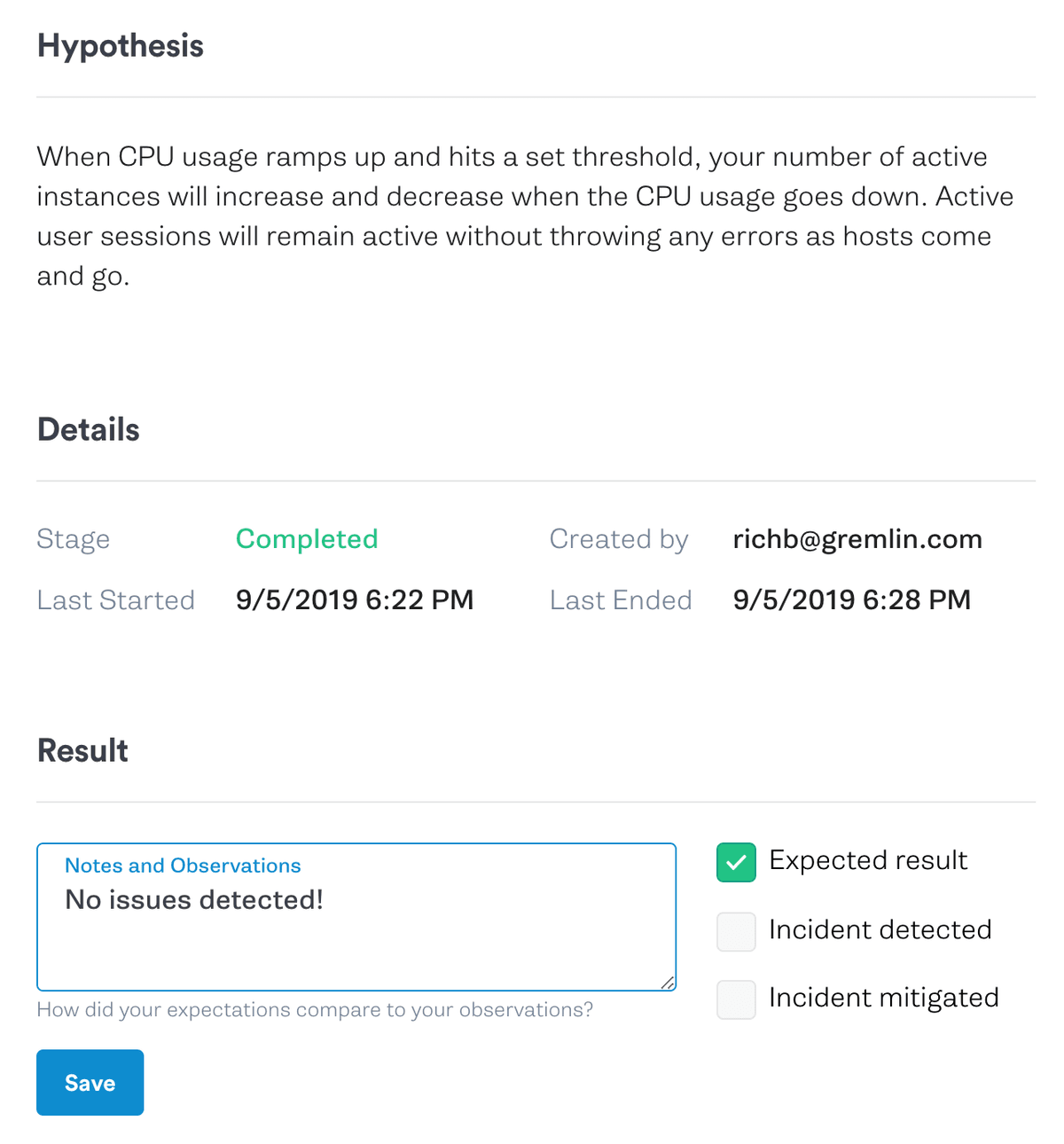Click the Hypothesis section heading

121,46
